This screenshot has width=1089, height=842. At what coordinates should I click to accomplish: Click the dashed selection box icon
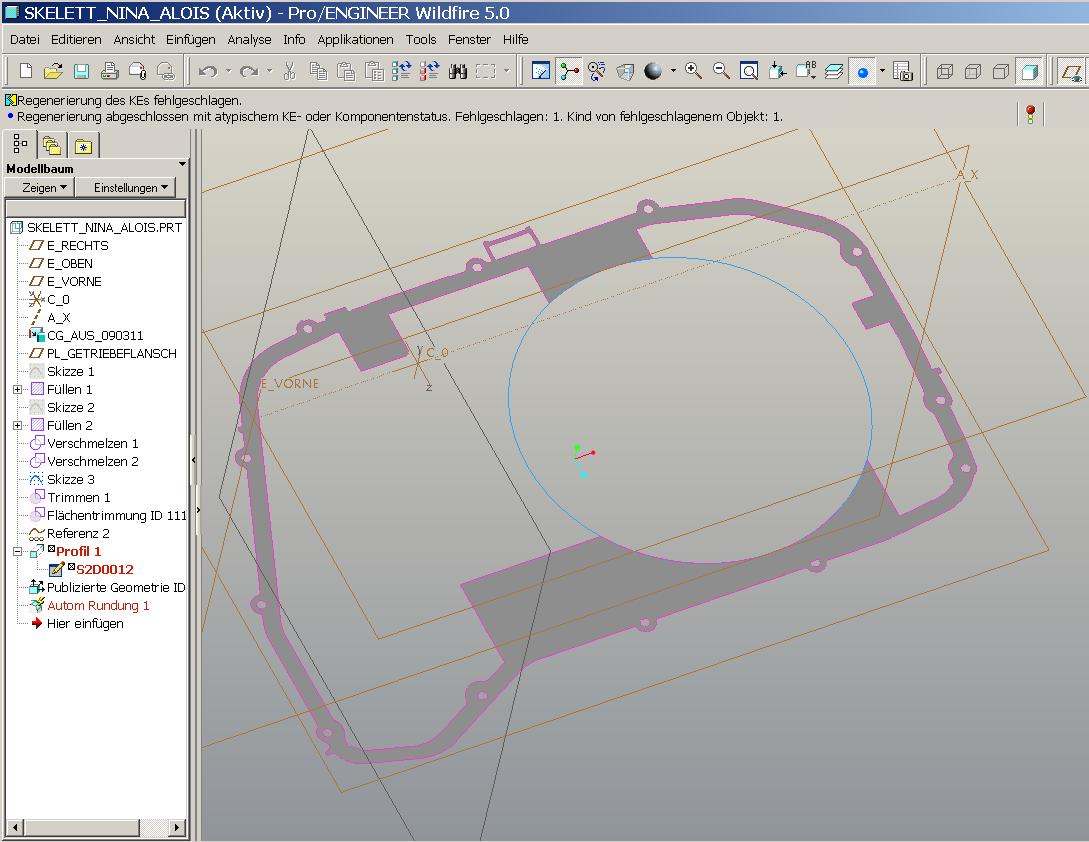[x=485, y=71]
